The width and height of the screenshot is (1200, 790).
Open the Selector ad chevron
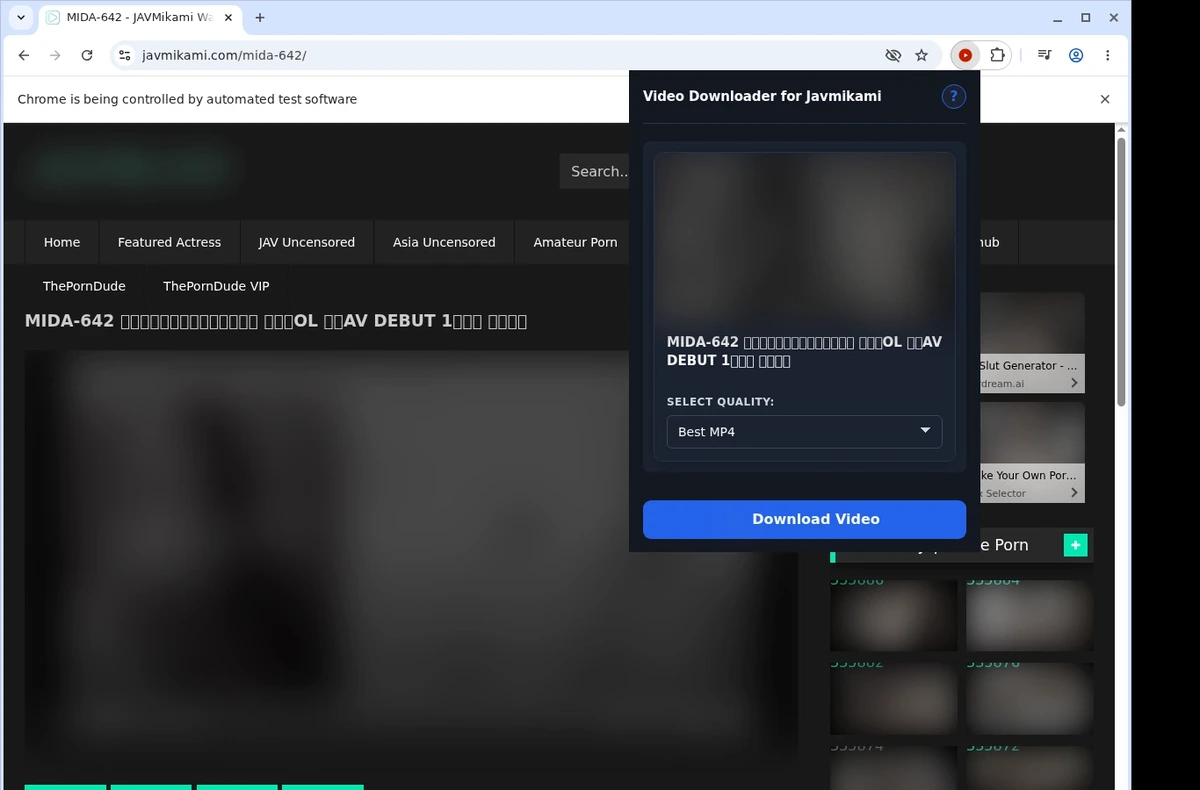click(x=1074, y=493)
